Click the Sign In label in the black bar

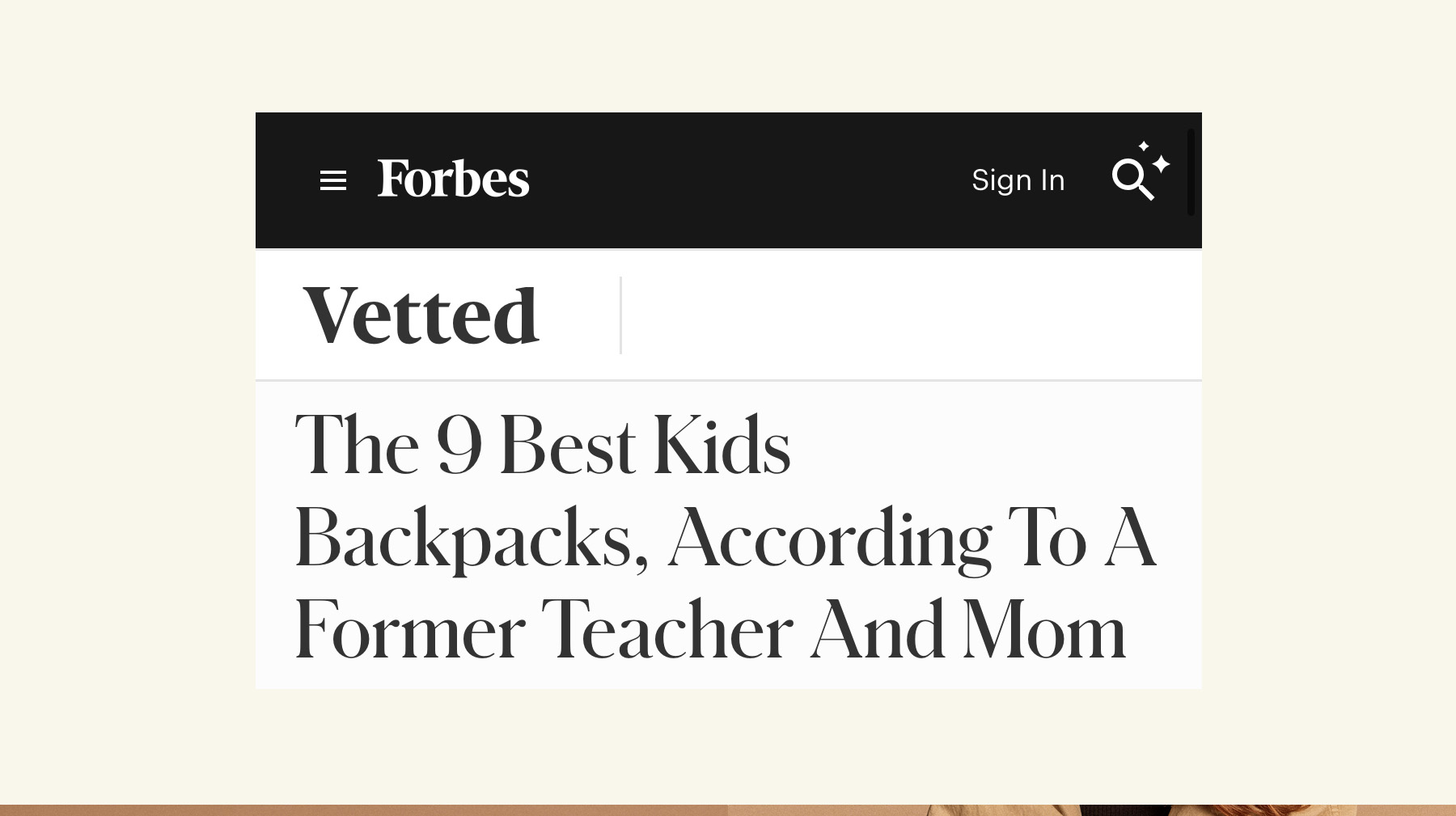tap(1018, 180)
